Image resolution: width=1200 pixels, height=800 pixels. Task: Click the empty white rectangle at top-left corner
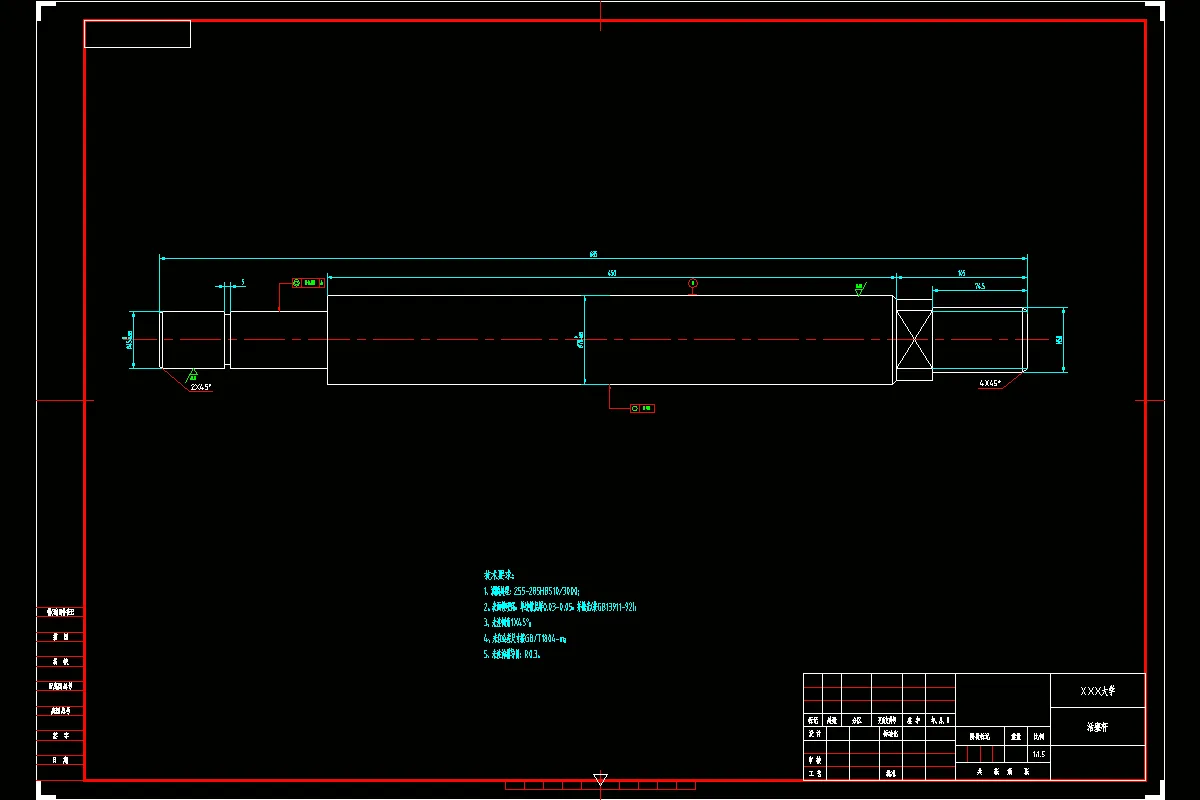click(x=137, y=34)
